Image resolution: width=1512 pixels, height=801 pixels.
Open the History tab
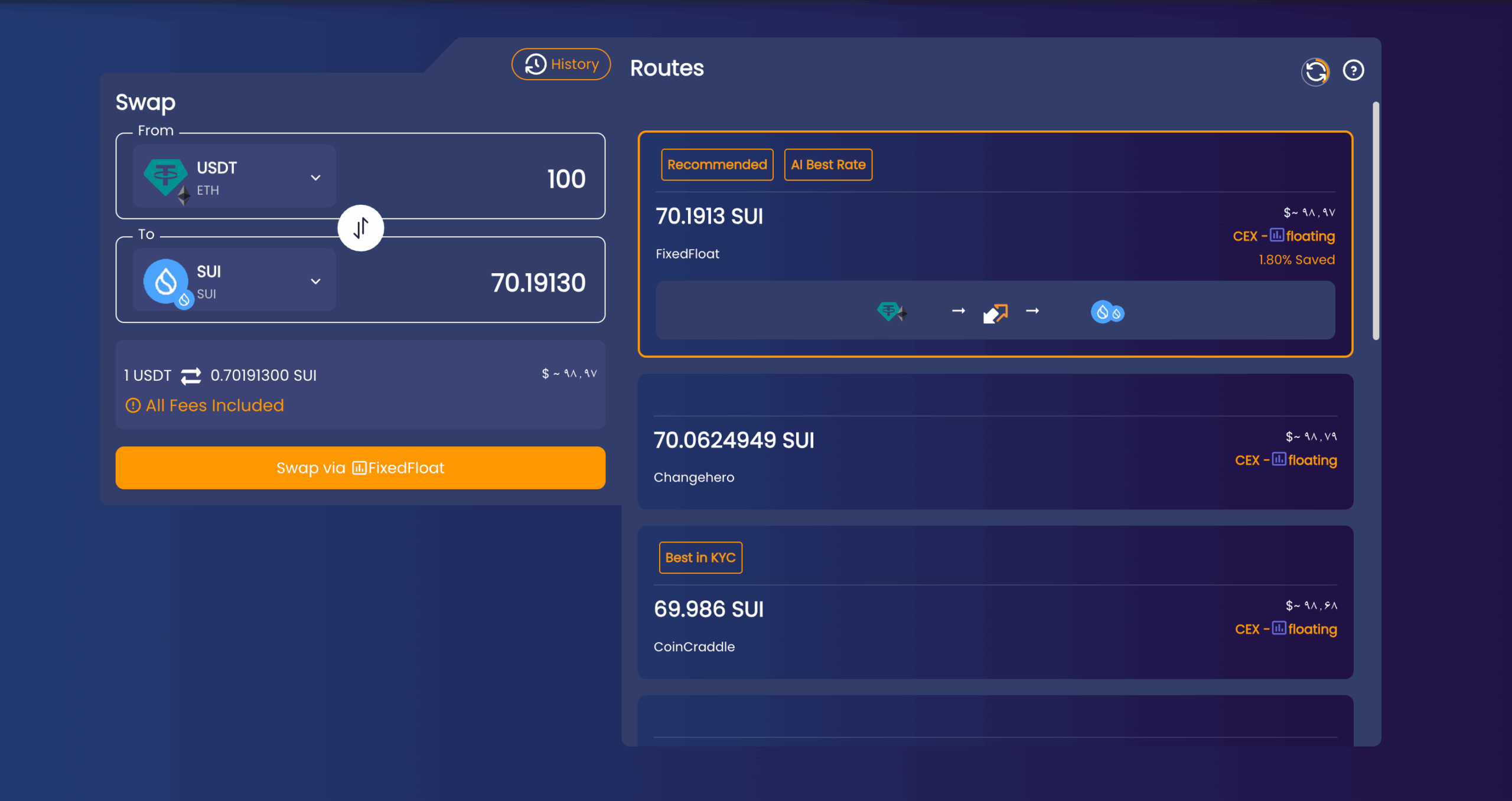[x=561, y=64]
